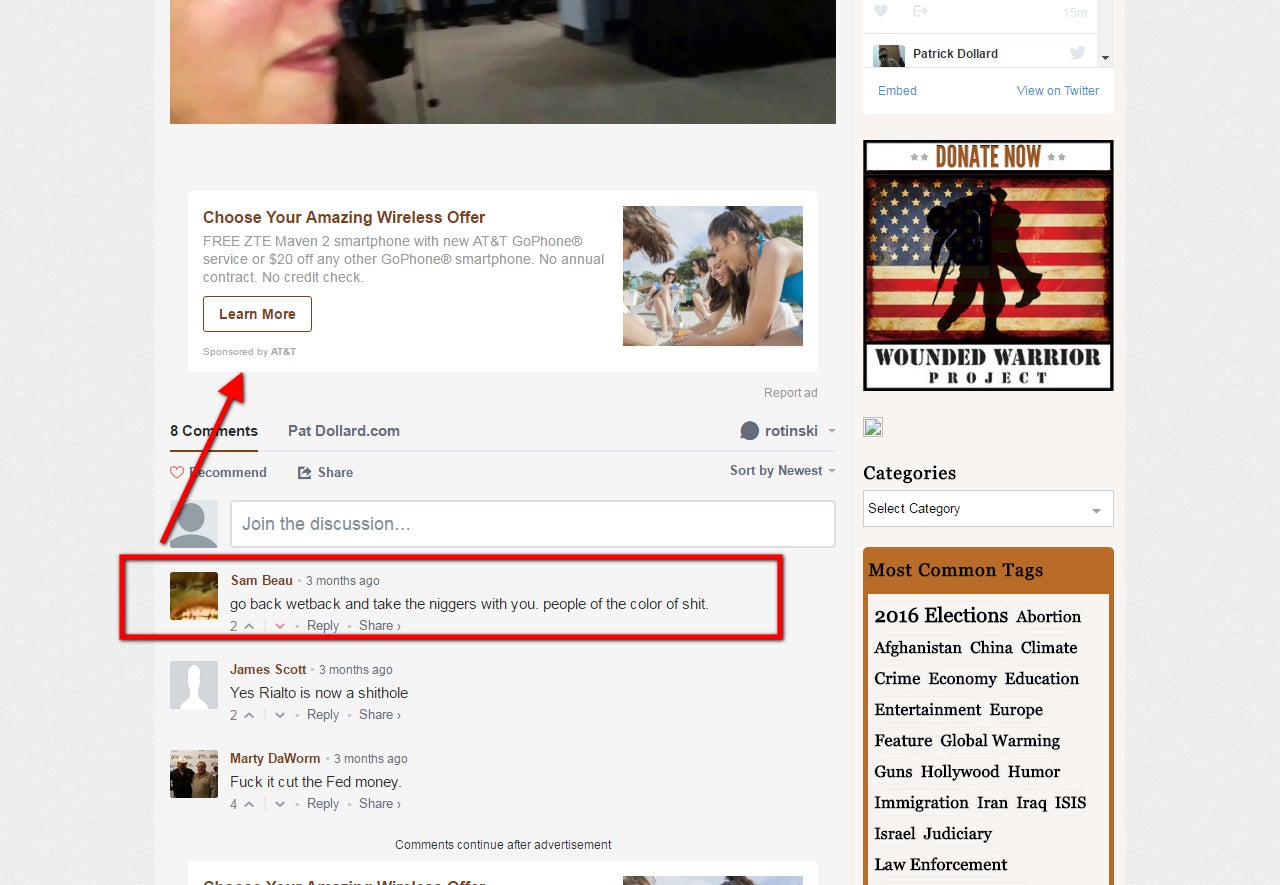Open the Europe tag
Screen dimensions: 1280x885
point(1016,710)
